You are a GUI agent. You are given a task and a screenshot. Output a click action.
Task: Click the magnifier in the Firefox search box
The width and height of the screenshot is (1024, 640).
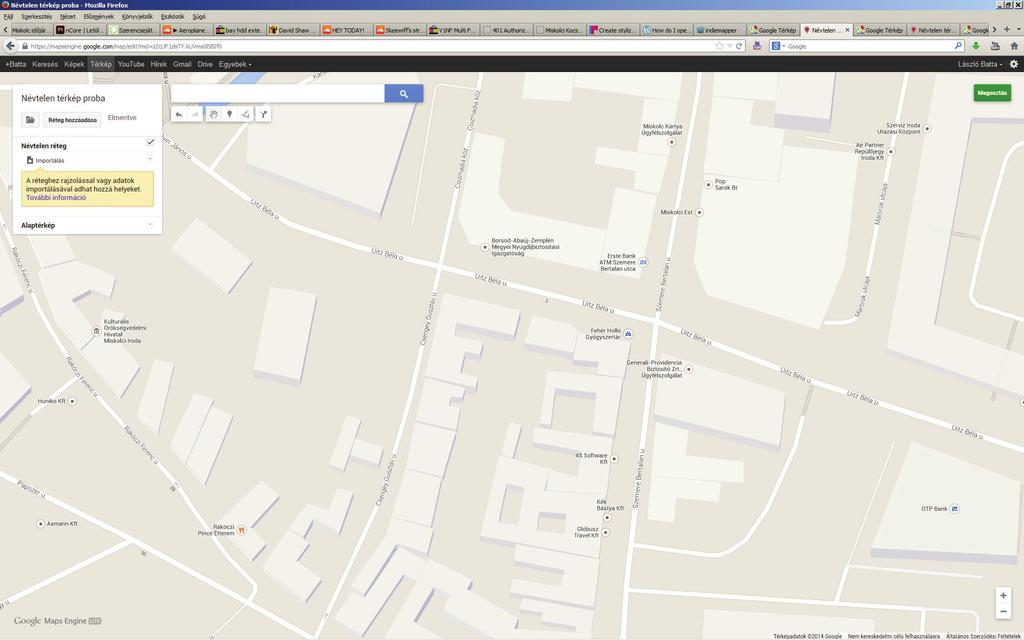[x=958, y=46]
